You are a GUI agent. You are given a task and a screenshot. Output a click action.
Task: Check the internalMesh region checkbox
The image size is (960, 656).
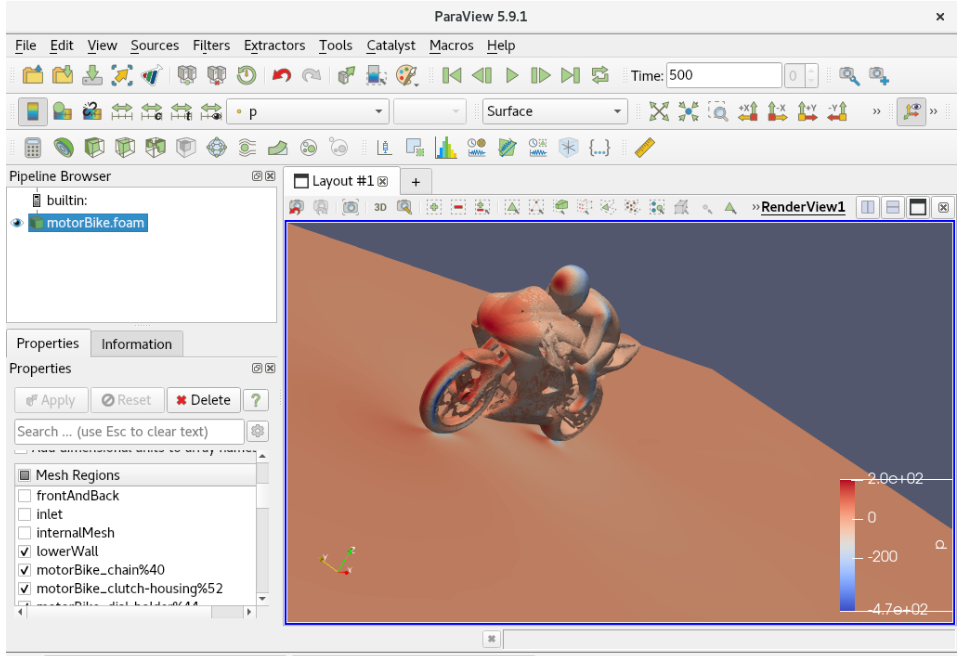click(x=25, y=533)
